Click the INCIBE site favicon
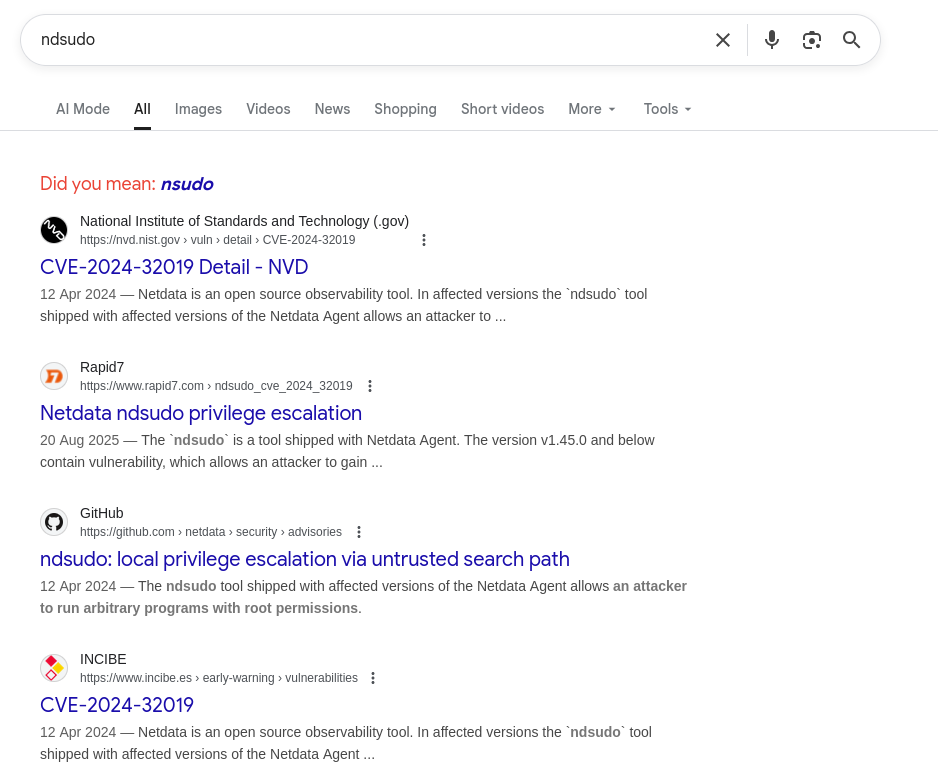Viewport: 938px width, 771px height. (x=54, y=668)
